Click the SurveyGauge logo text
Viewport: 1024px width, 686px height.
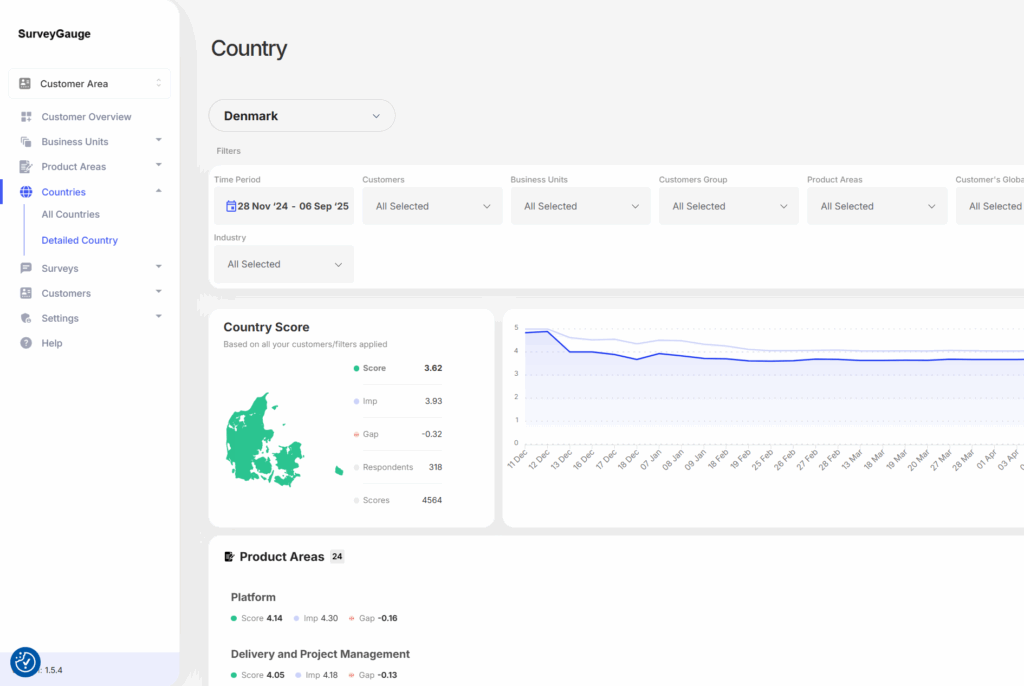click(54, 34)
